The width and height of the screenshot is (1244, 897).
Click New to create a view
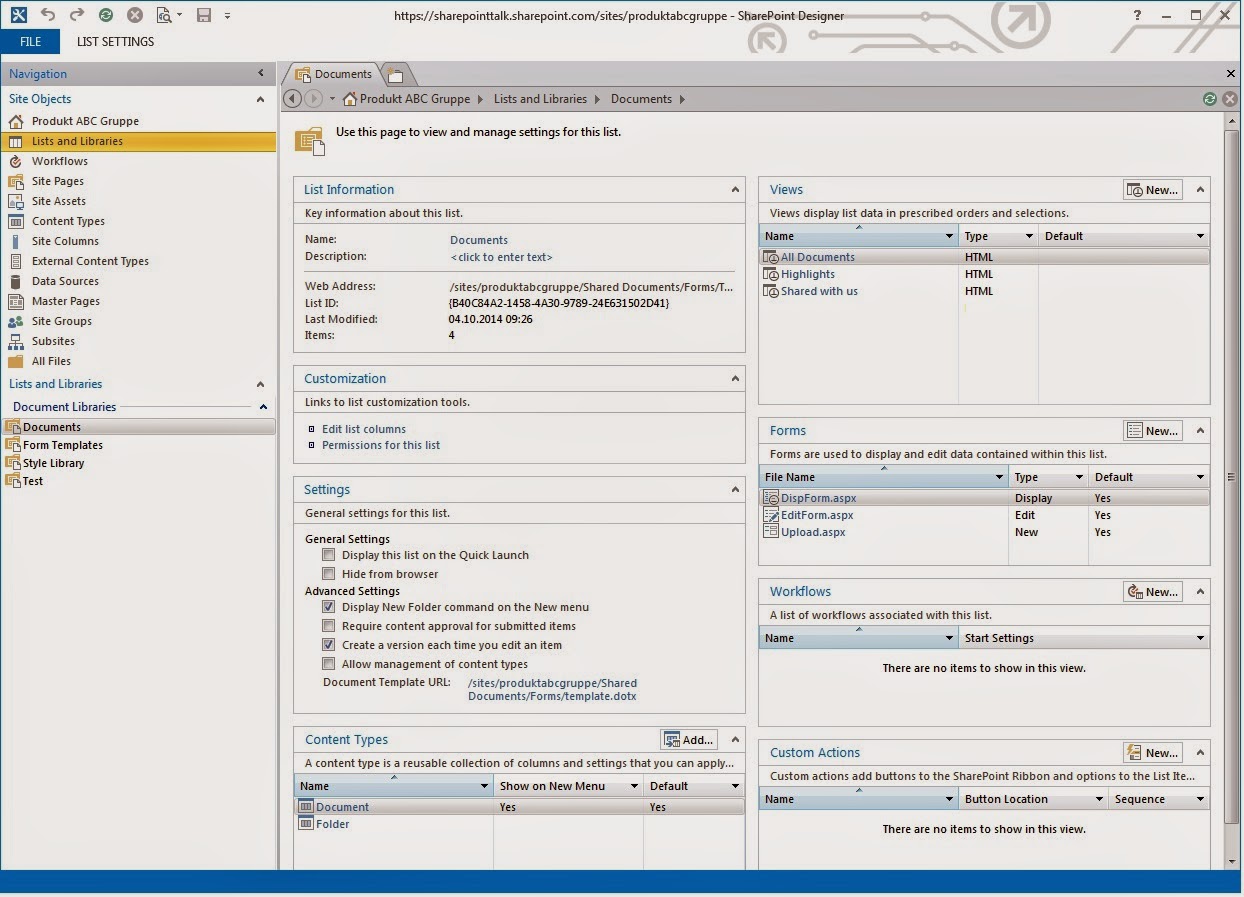(x=1151, y=189)
